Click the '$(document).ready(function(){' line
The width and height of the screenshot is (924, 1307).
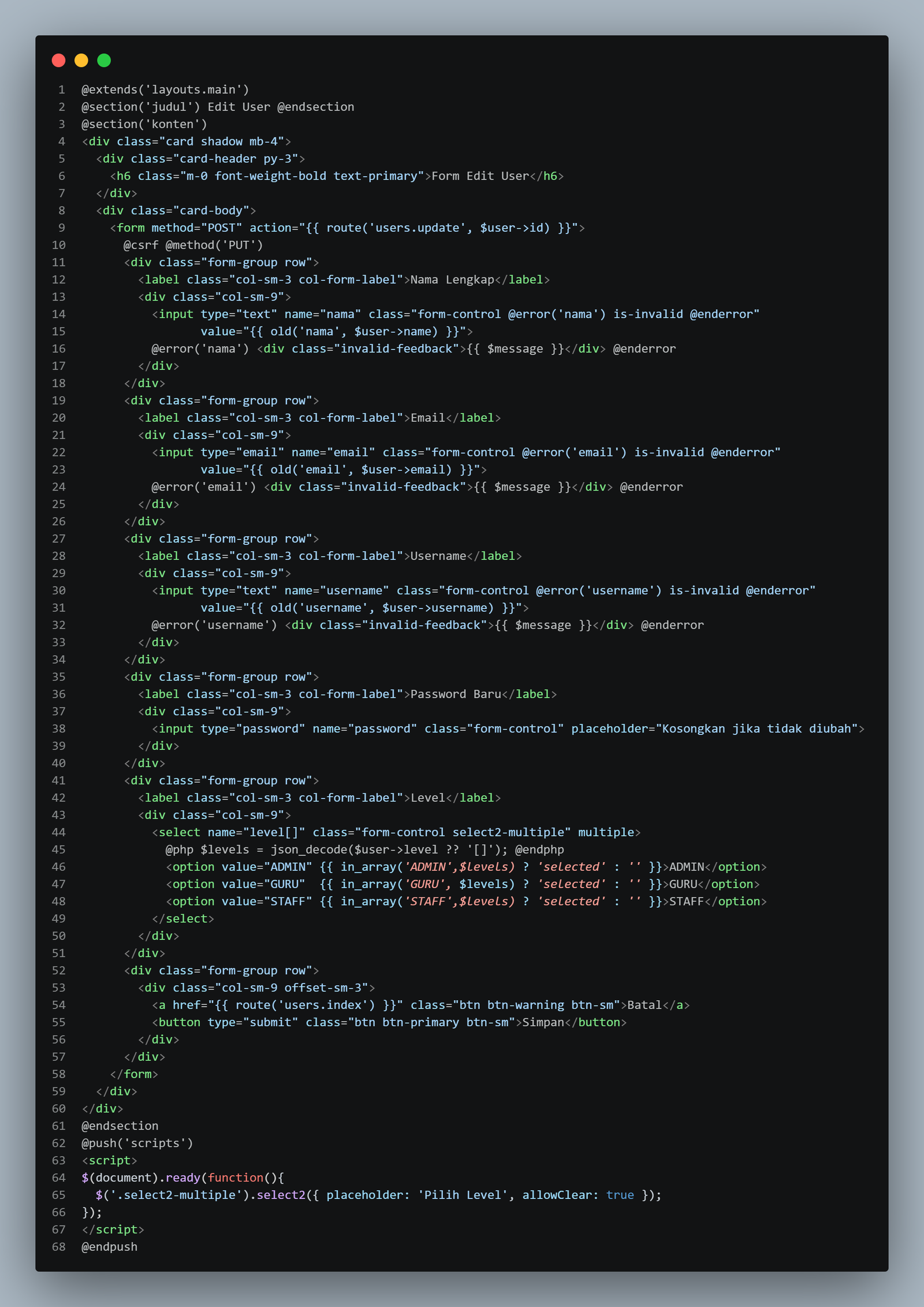183,1178
